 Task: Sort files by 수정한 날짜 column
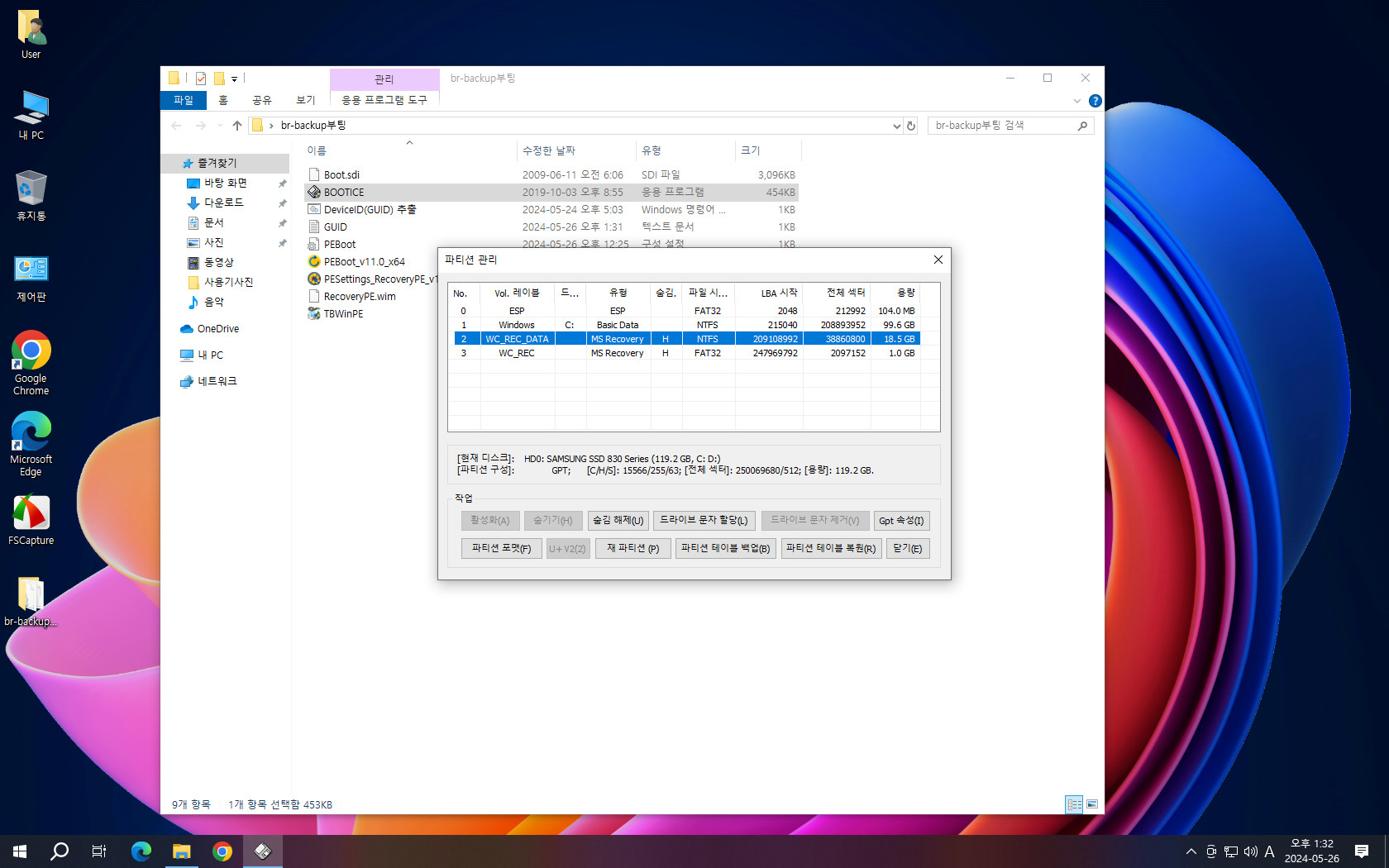point(548,150)
